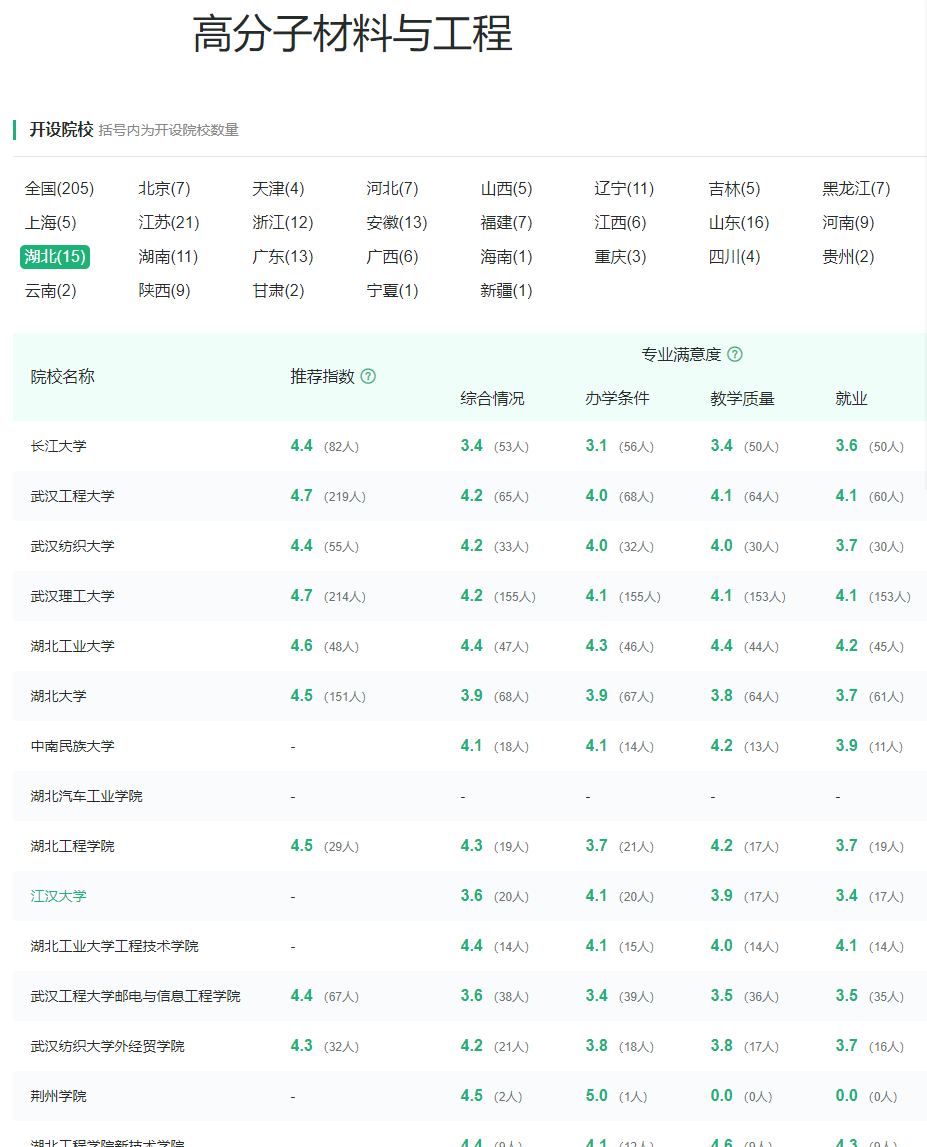
Task: Select the 武汉理工大学 entry
Action: click(73, 595)
